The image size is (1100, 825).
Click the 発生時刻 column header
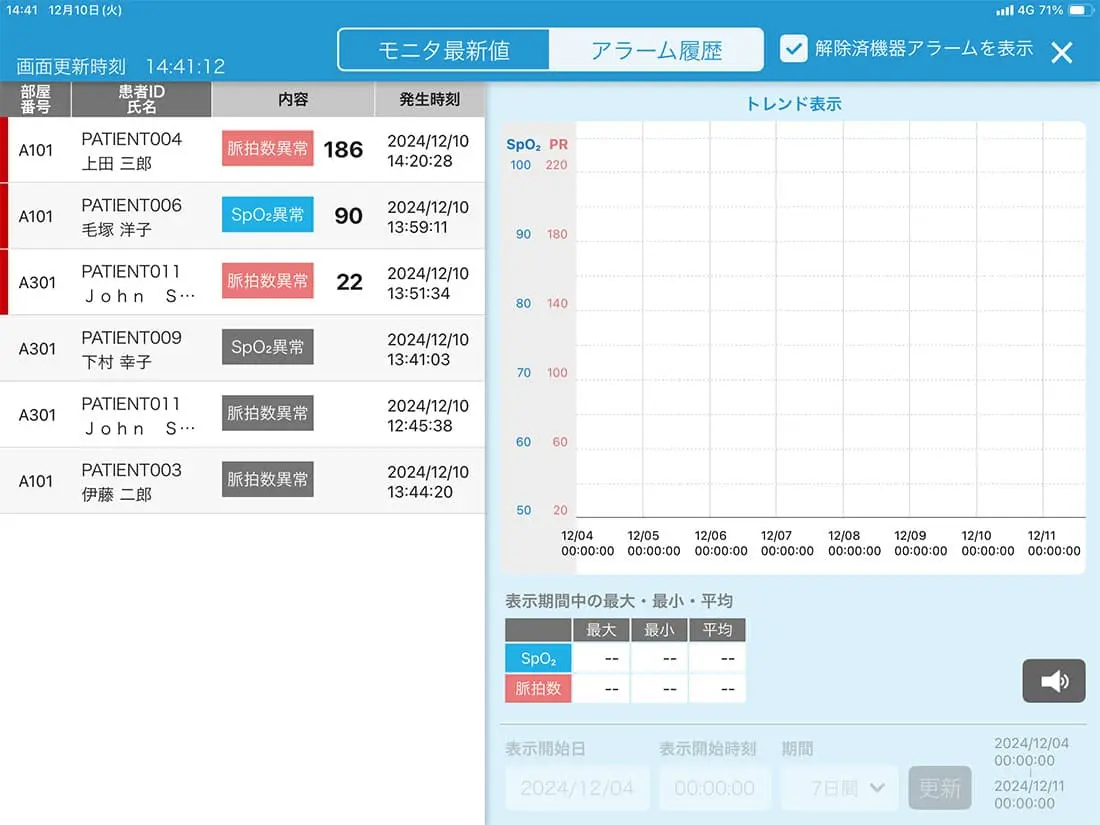tap(429, 100)
